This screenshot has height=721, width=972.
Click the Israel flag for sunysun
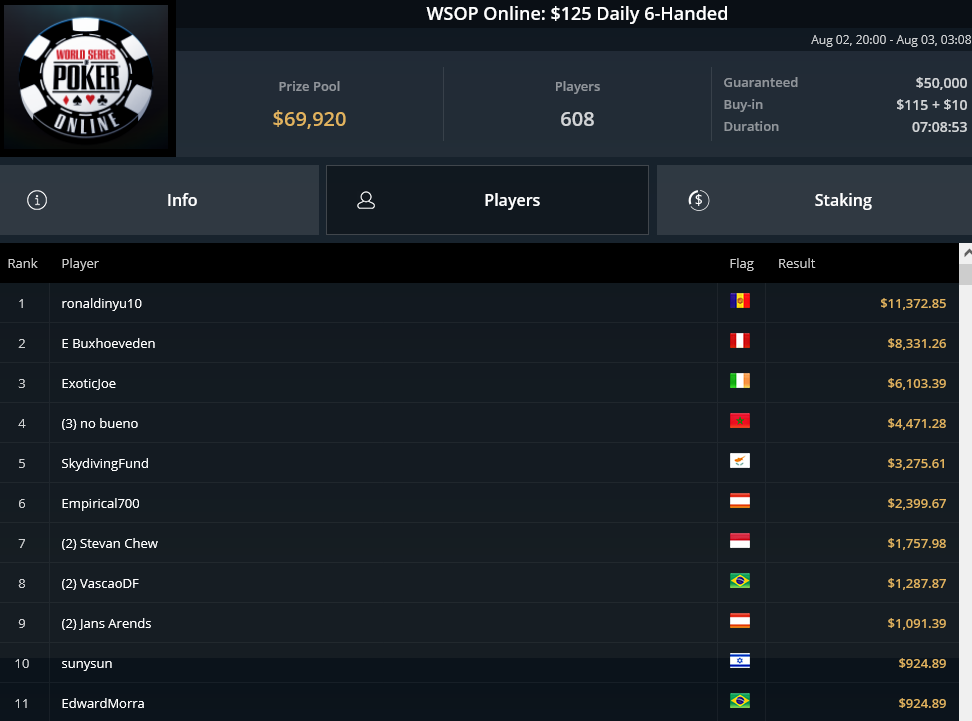pos(740,661)
